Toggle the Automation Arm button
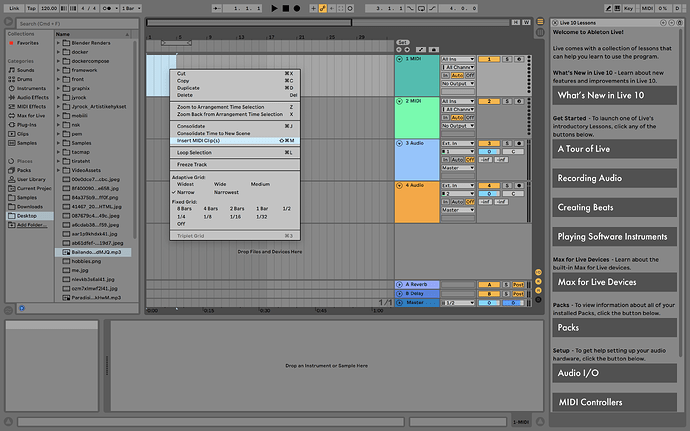Image resolution: width=690 pixels, height=431 pixels. pos(323,8)
